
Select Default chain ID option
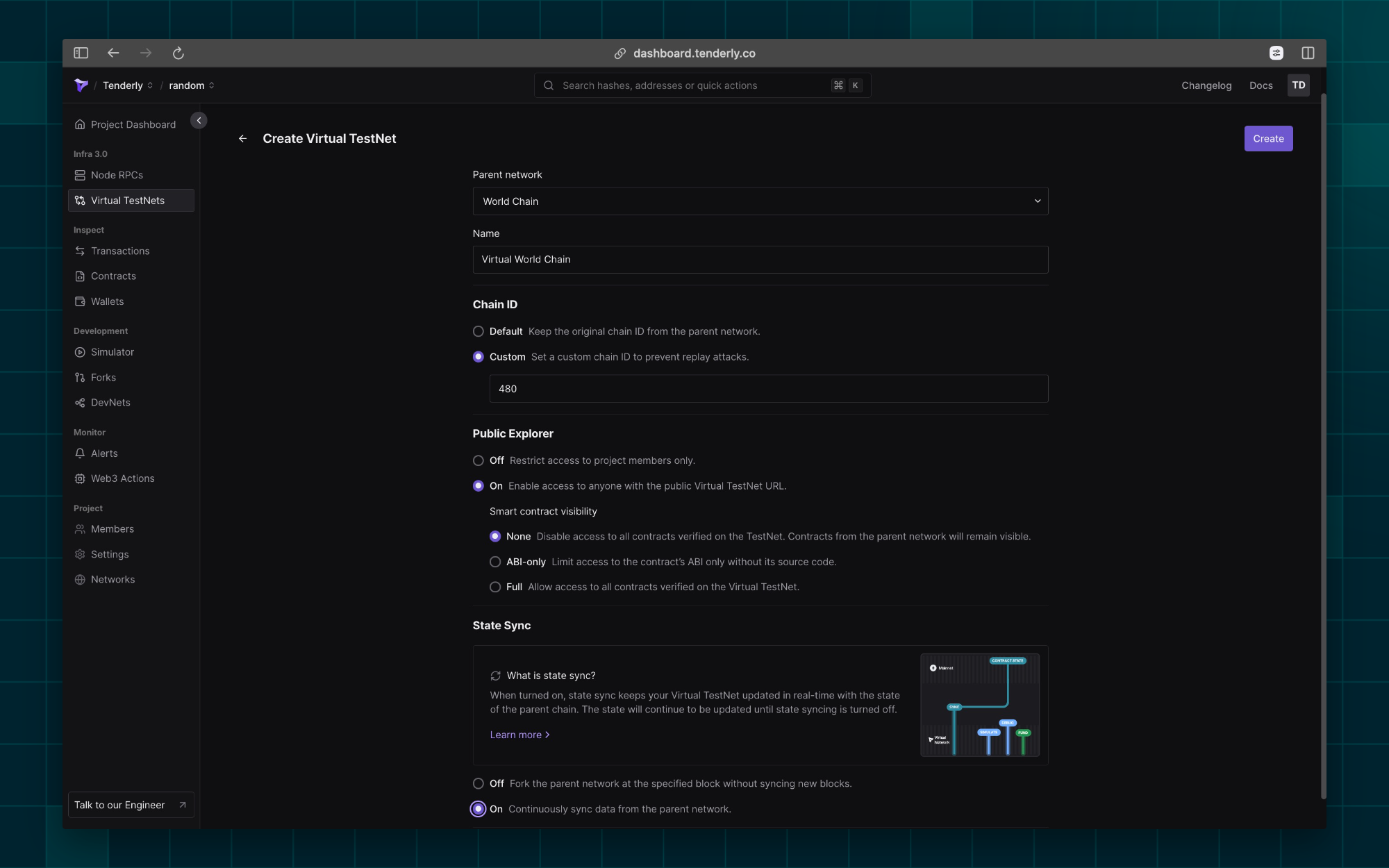point(478,331)
